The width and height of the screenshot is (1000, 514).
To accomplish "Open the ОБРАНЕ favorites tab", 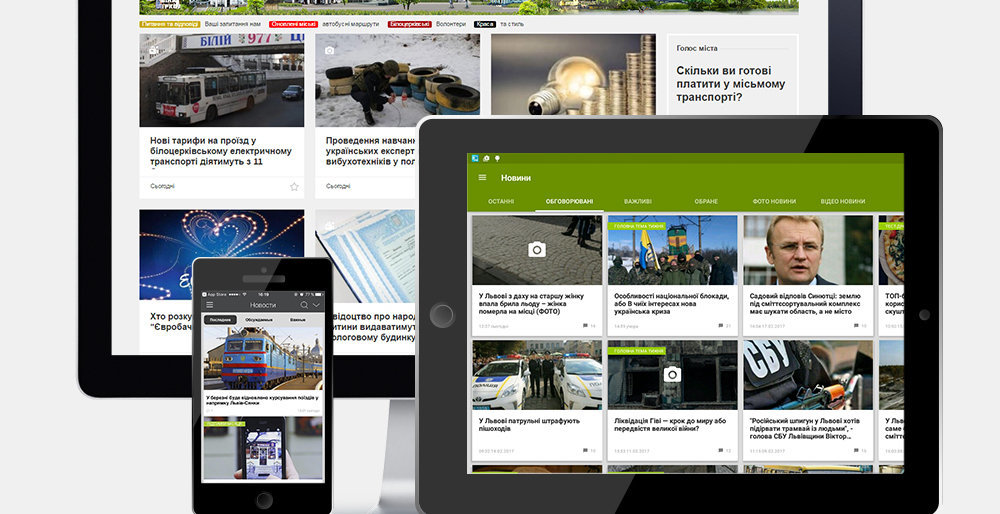I will click(706, 201).
